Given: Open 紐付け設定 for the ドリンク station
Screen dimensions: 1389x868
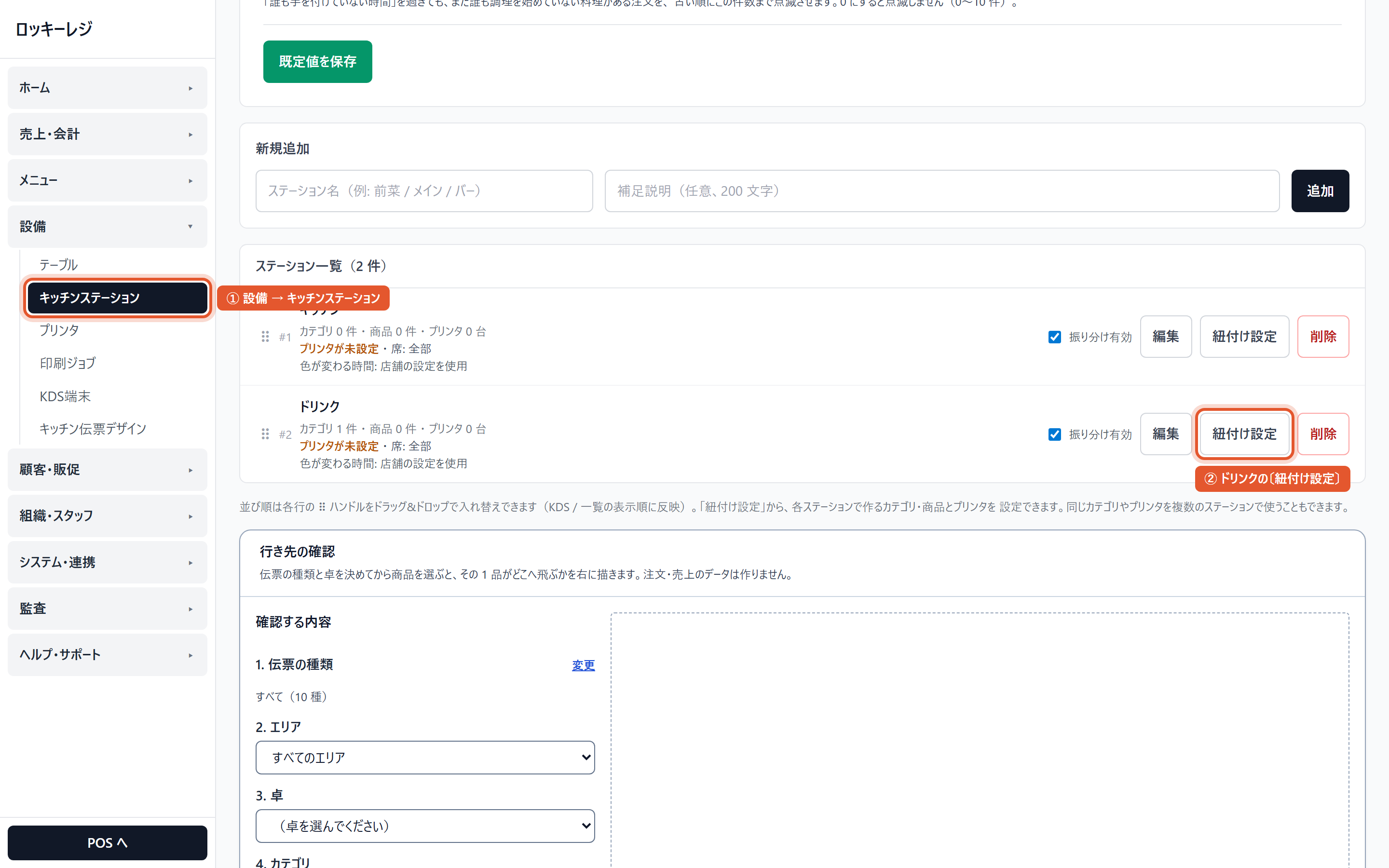Looking at the screenshot, I should [x=1244, y=434].
